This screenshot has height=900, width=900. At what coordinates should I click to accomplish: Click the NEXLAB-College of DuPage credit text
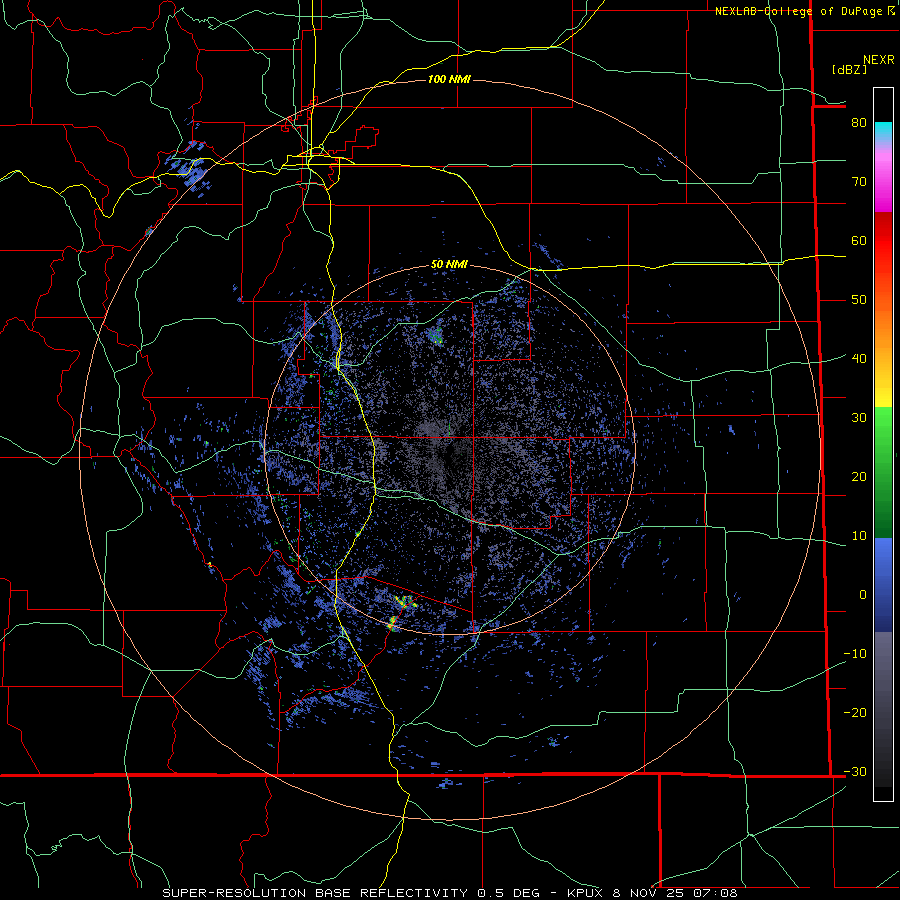798,11
